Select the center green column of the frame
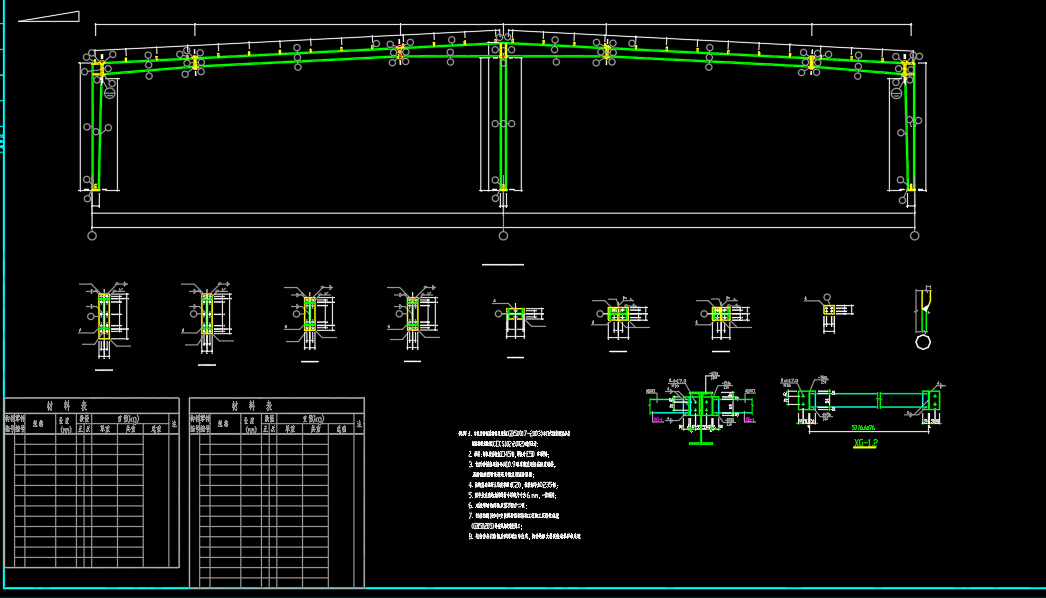 (503, 120)
